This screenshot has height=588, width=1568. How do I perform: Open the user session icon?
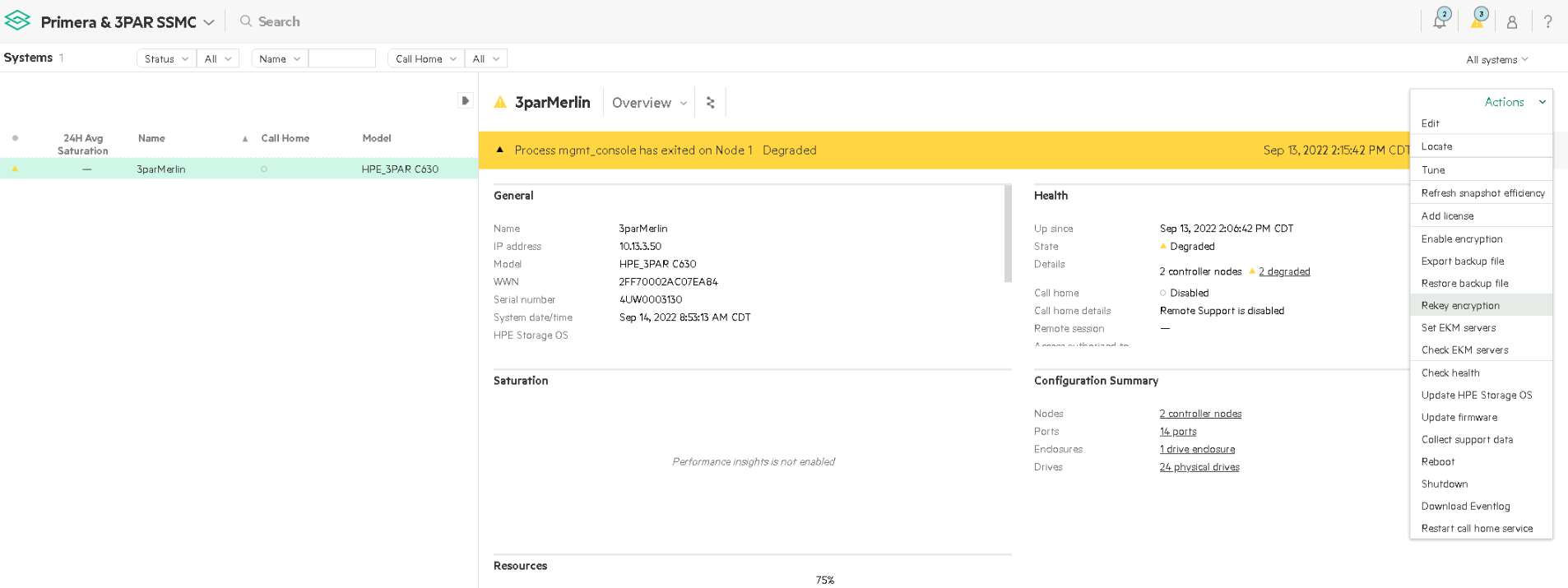point(1512,22)
